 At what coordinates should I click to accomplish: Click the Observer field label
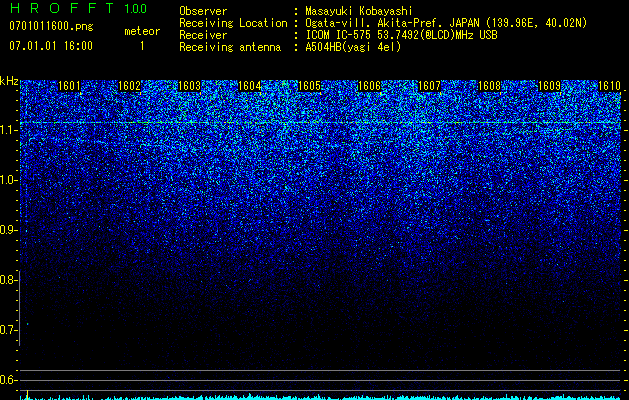coord(203,11)
